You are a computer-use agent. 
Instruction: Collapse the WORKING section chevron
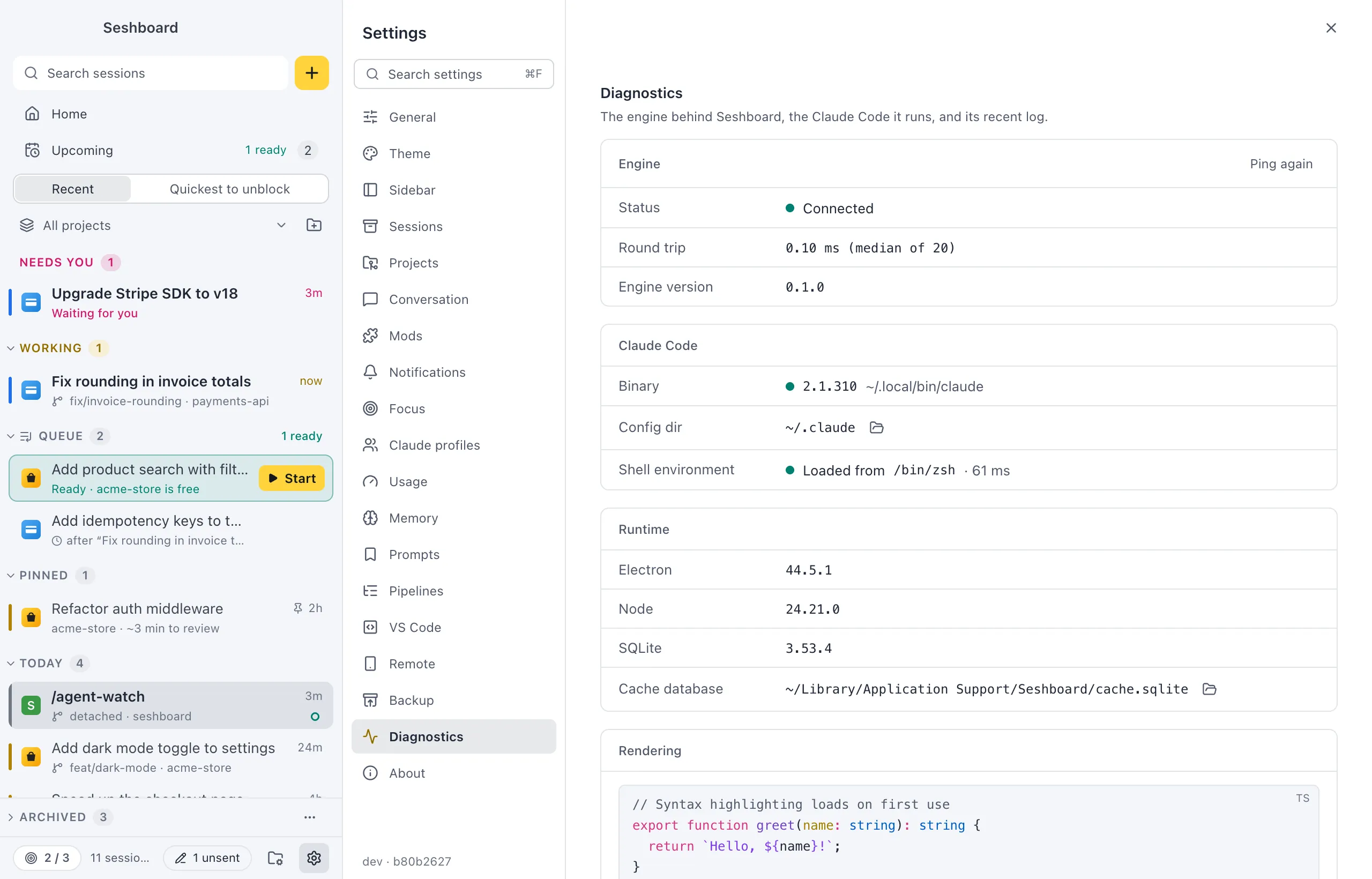point(10,348)
